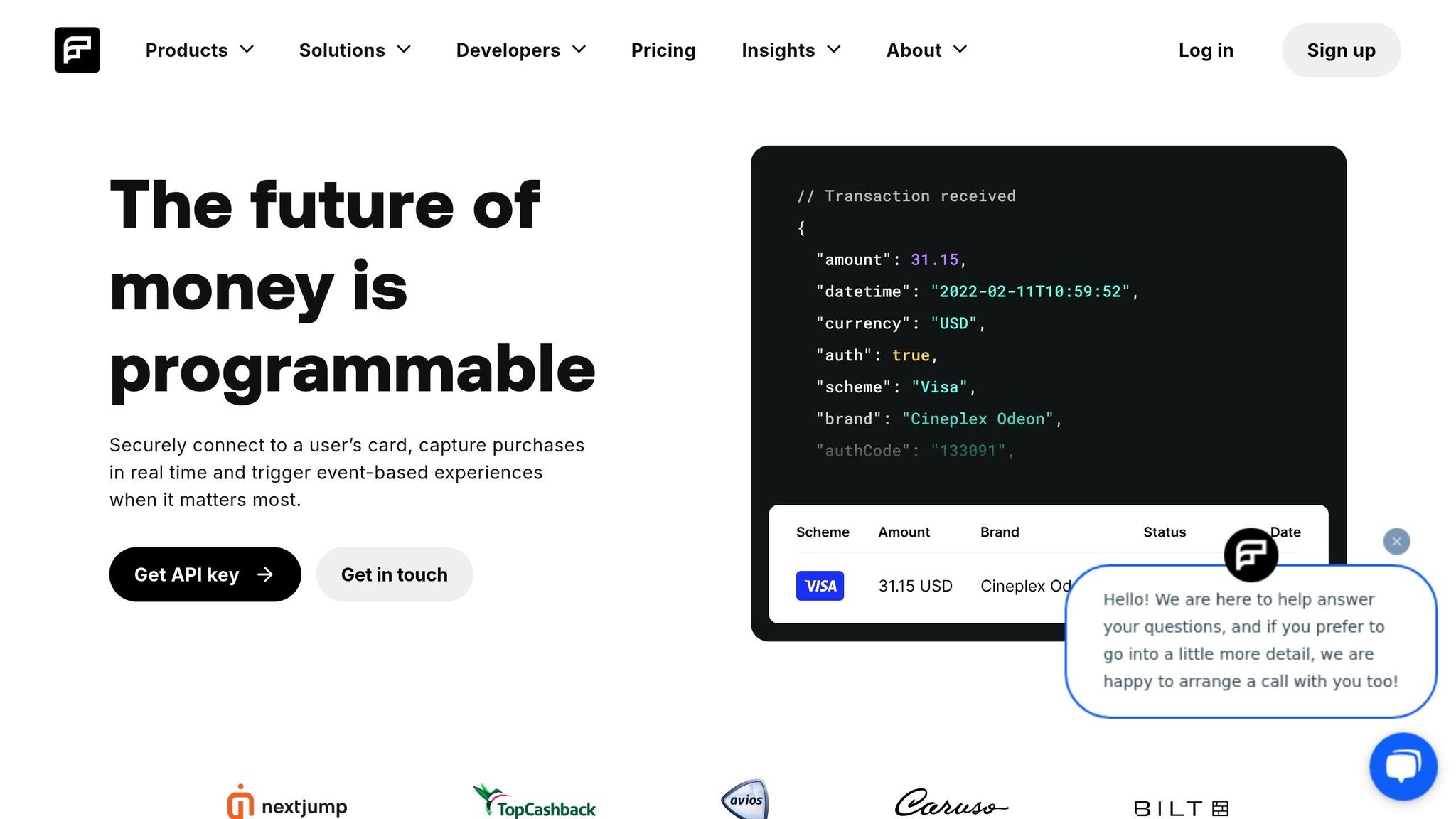
Task: Click the "amount": 31.15 code line
Action: pos(891,260)
